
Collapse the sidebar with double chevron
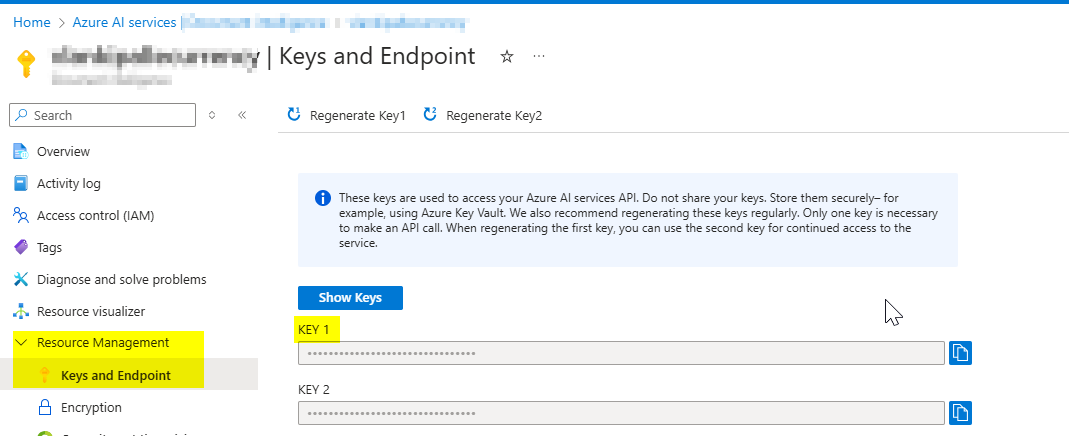242,115
